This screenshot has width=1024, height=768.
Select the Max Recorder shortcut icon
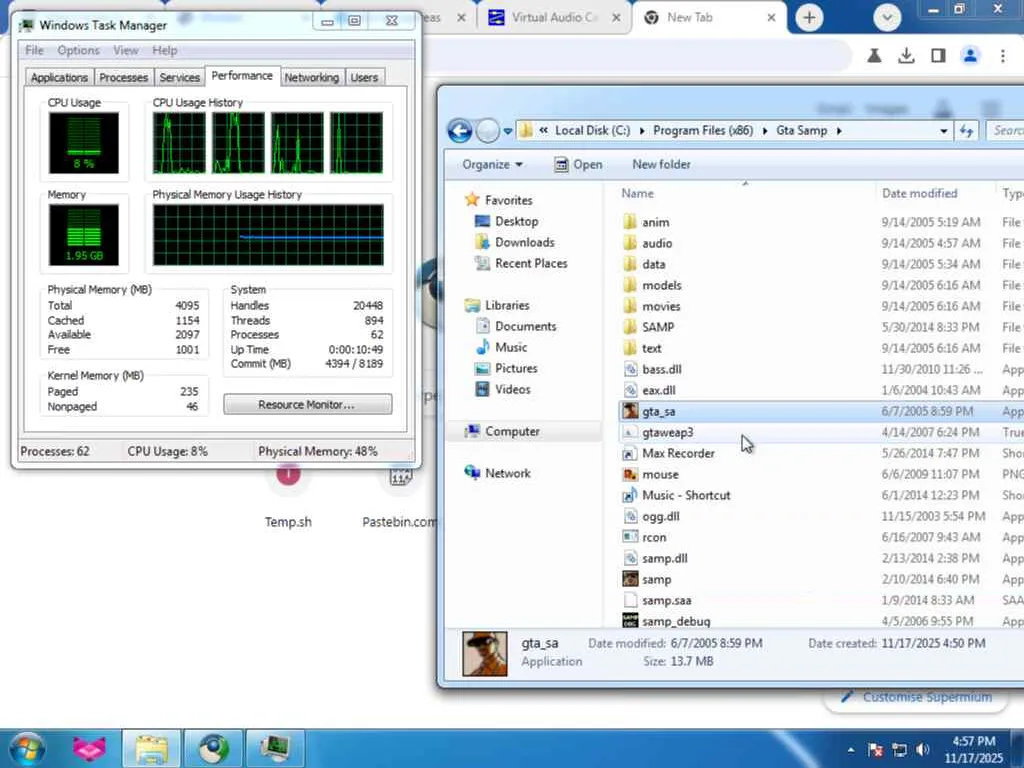[x=630, y=453]
